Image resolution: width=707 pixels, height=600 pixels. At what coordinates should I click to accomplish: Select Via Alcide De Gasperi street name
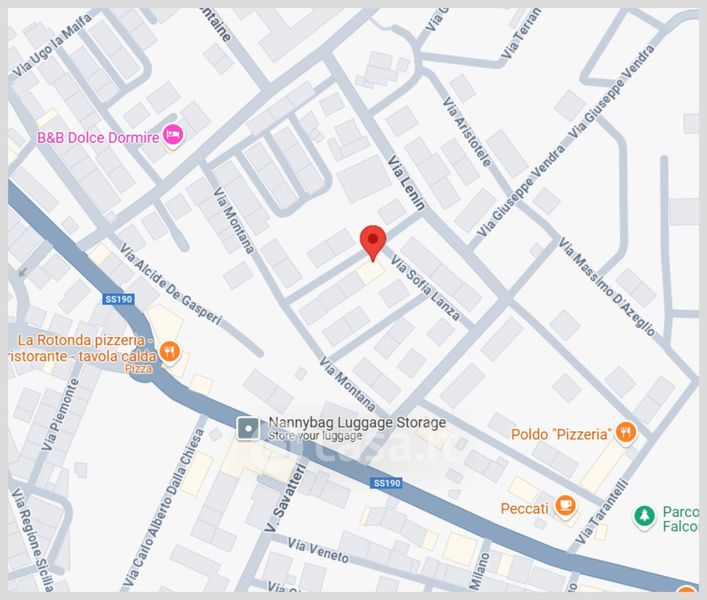[x=172, y=284]
